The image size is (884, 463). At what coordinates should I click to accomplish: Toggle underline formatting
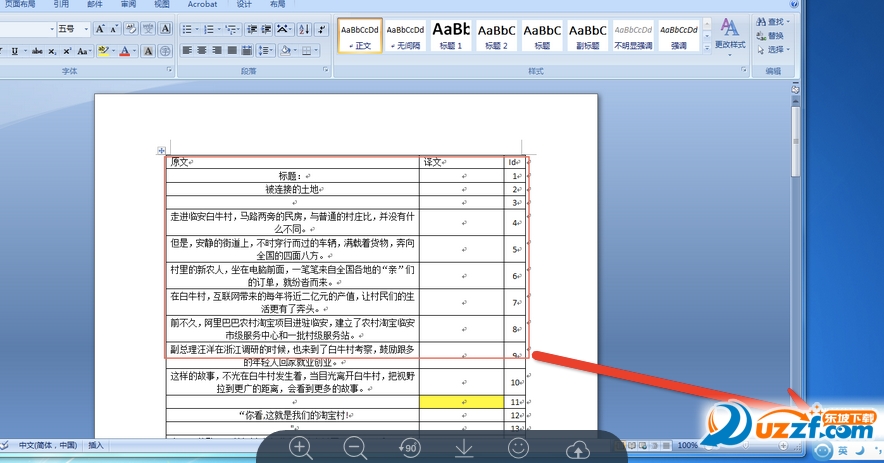[x=15, y=51]
